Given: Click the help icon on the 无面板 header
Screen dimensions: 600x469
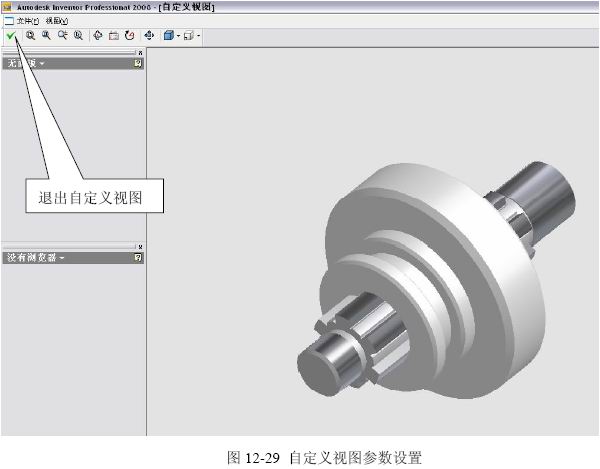Looking at the screenshot, I should pyautogui.click(x=138, y=63).
